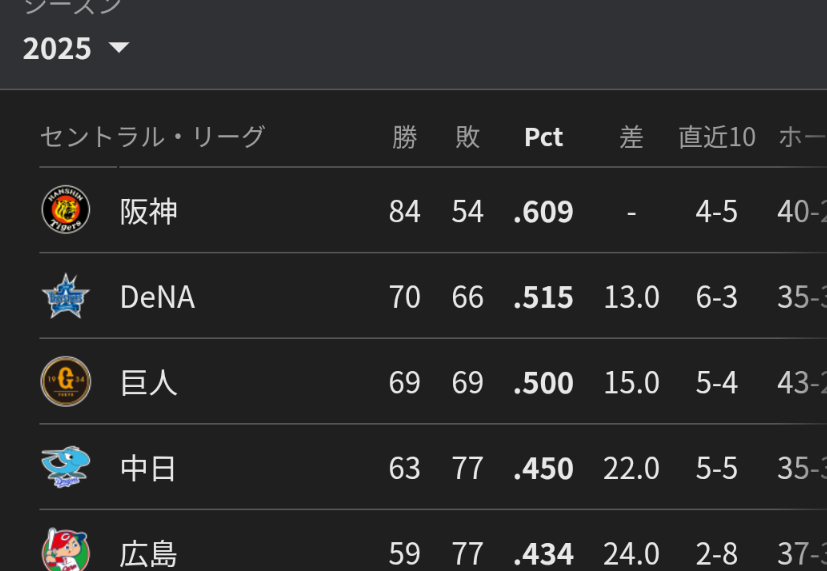Image resolution: width=827 pixels, height=571 pixels.
Task: Sort by the 差 games-behind header
Action: 631,137
